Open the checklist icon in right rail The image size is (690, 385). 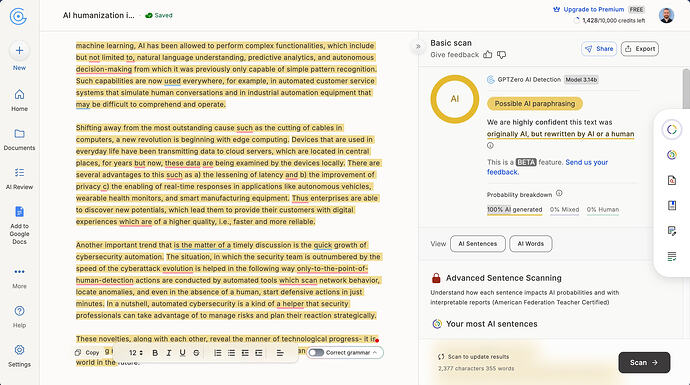click(672, 257)
